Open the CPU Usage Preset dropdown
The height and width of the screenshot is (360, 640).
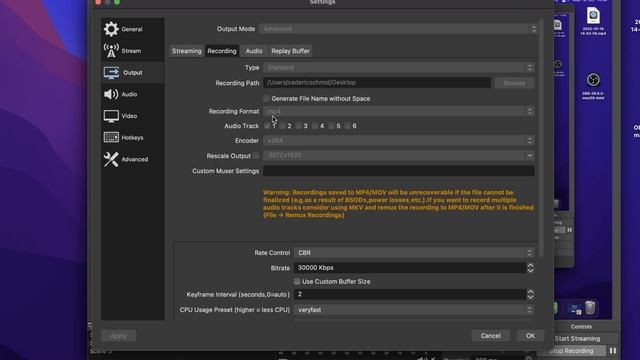click(413, 310)
